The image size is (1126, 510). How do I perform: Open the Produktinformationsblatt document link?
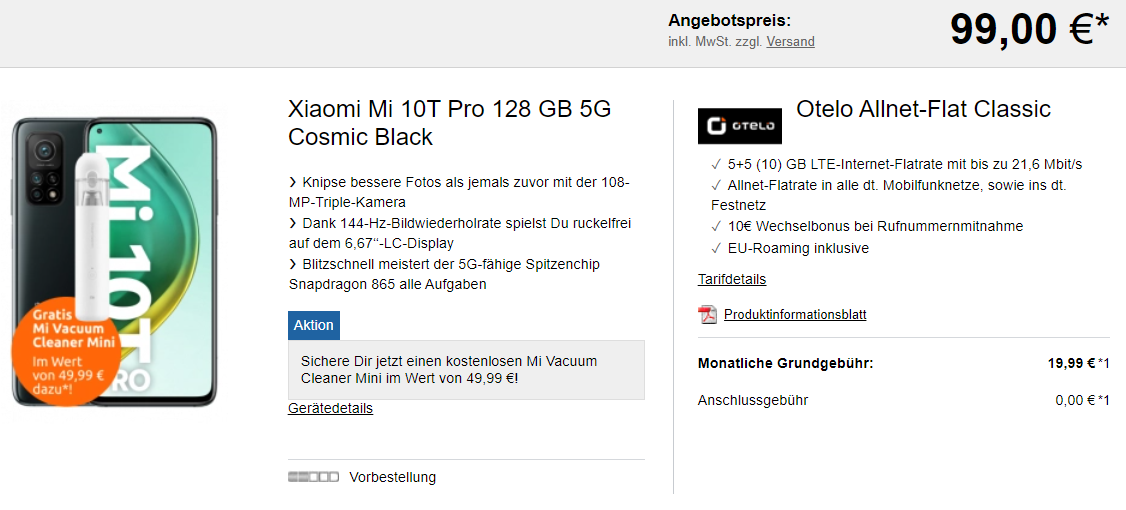[795, 315]
